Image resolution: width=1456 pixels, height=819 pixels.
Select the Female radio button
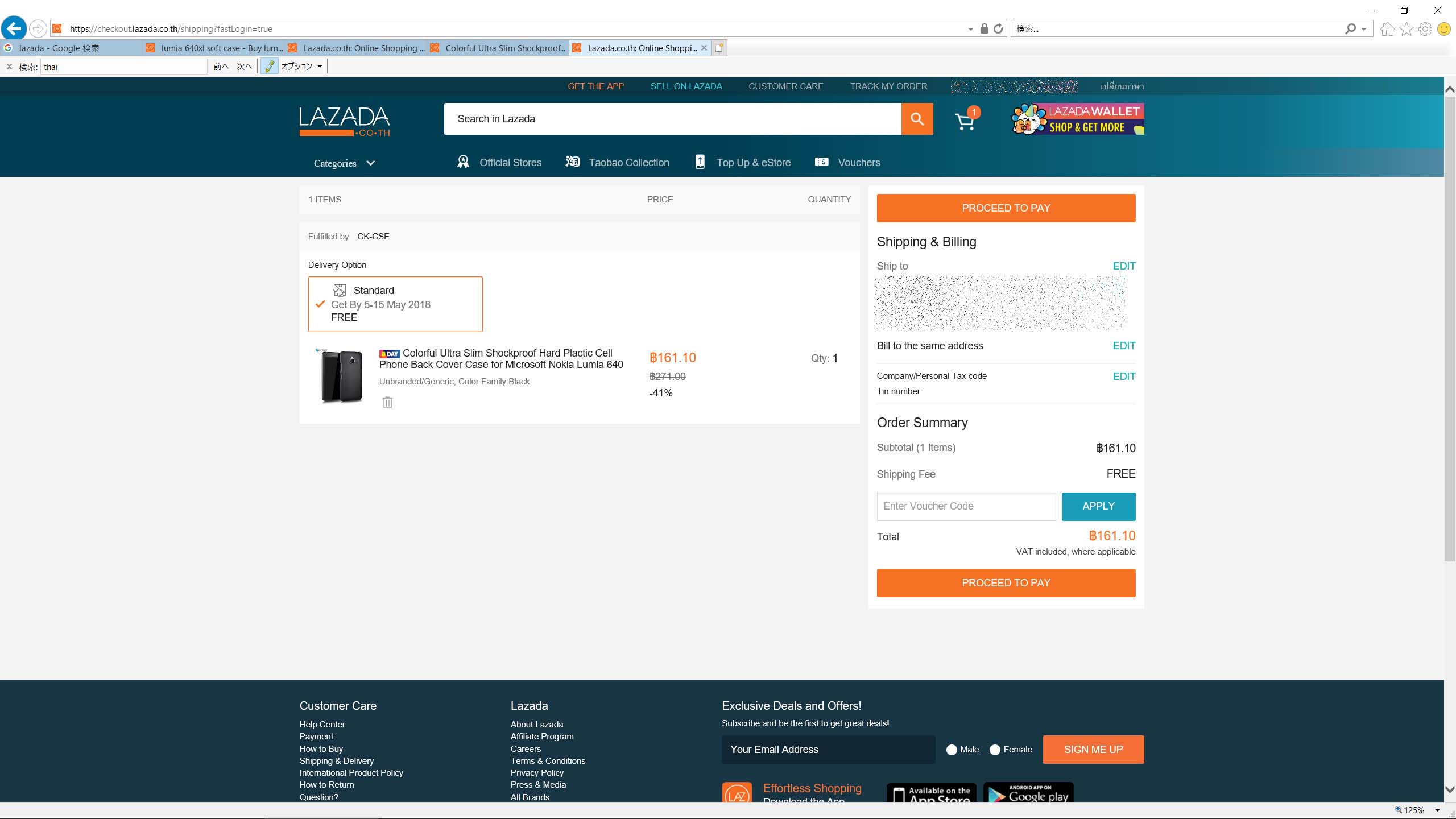(995, 750)
